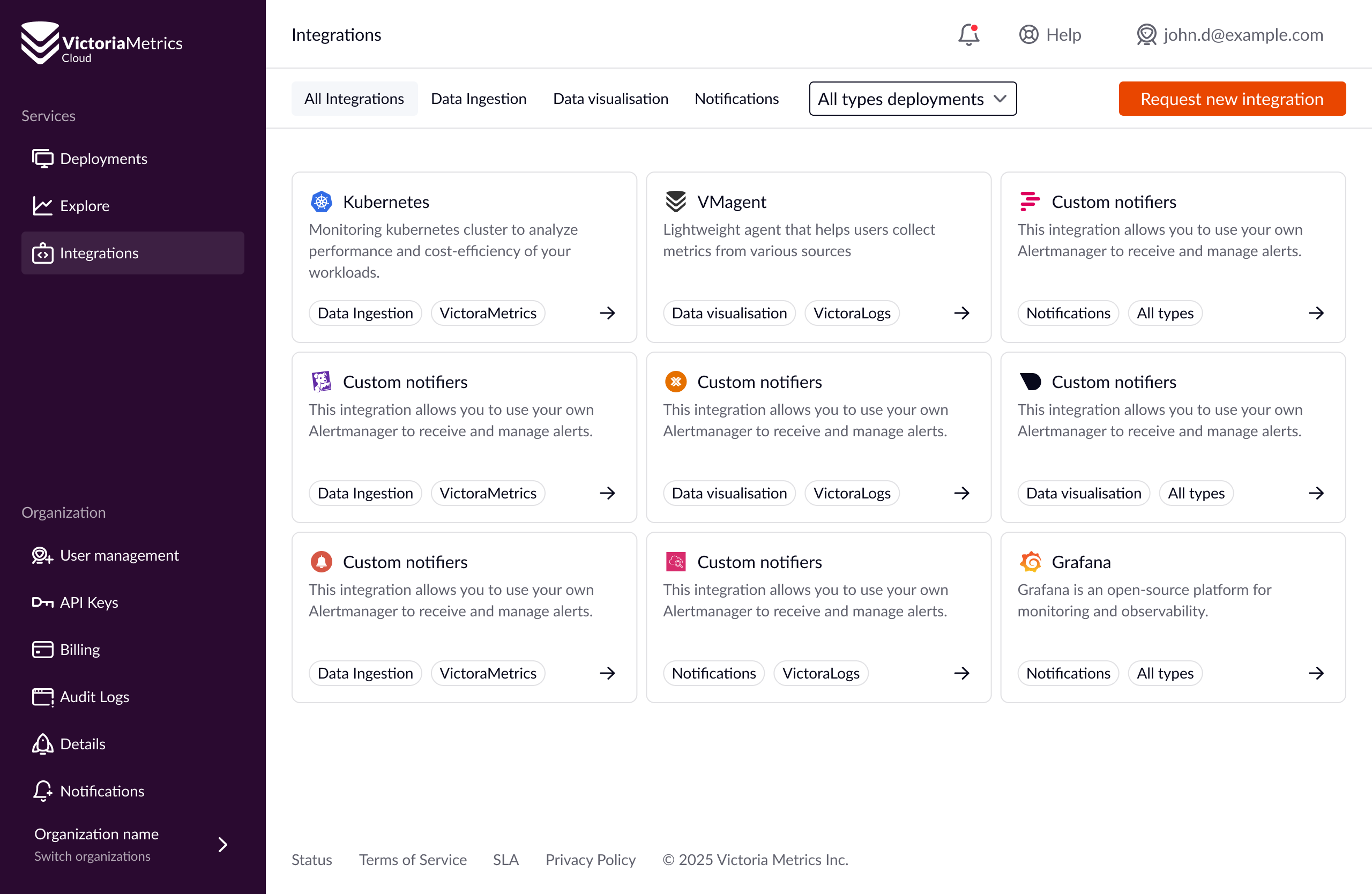
Task: Select the Notifications filter tab
Action: pos(736,99)
